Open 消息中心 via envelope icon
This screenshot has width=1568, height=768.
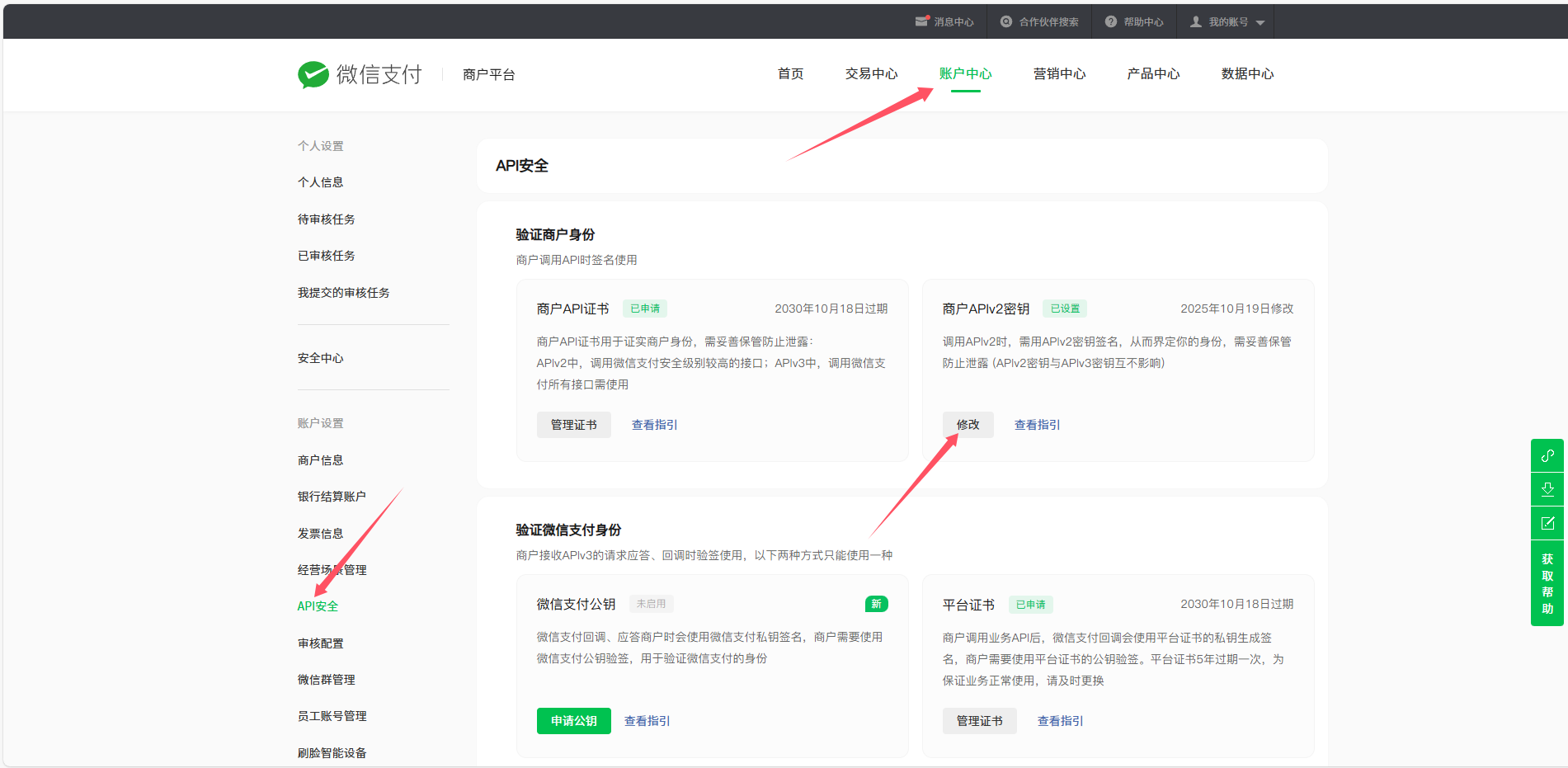click(921, 21)
